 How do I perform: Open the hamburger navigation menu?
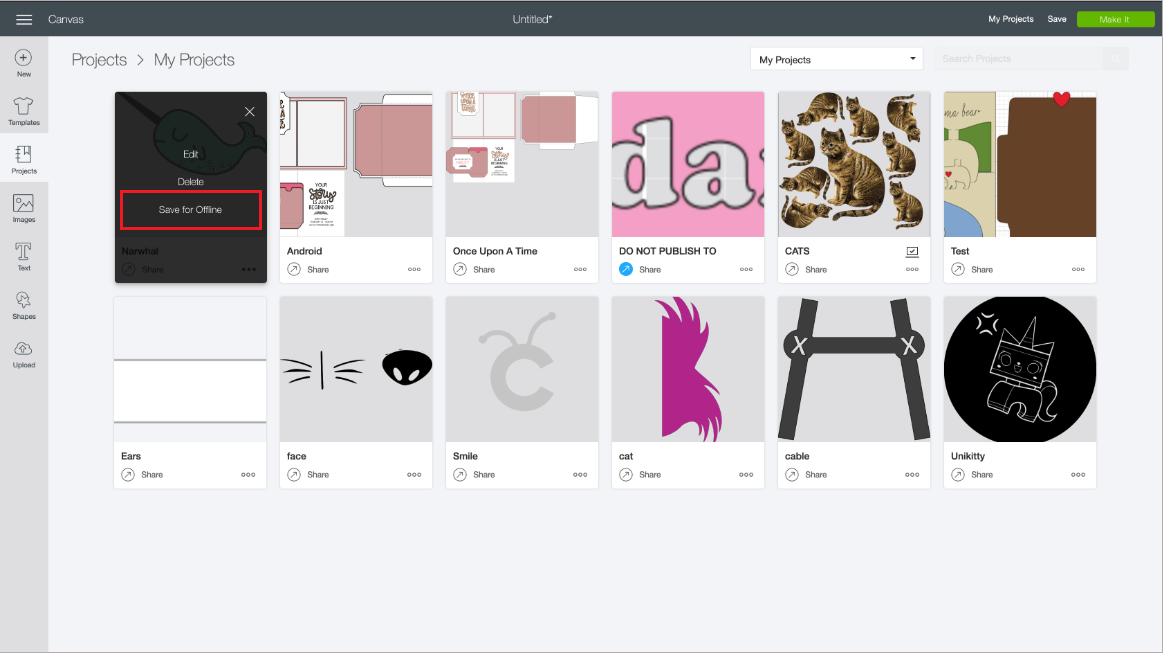tap(24, 17)
